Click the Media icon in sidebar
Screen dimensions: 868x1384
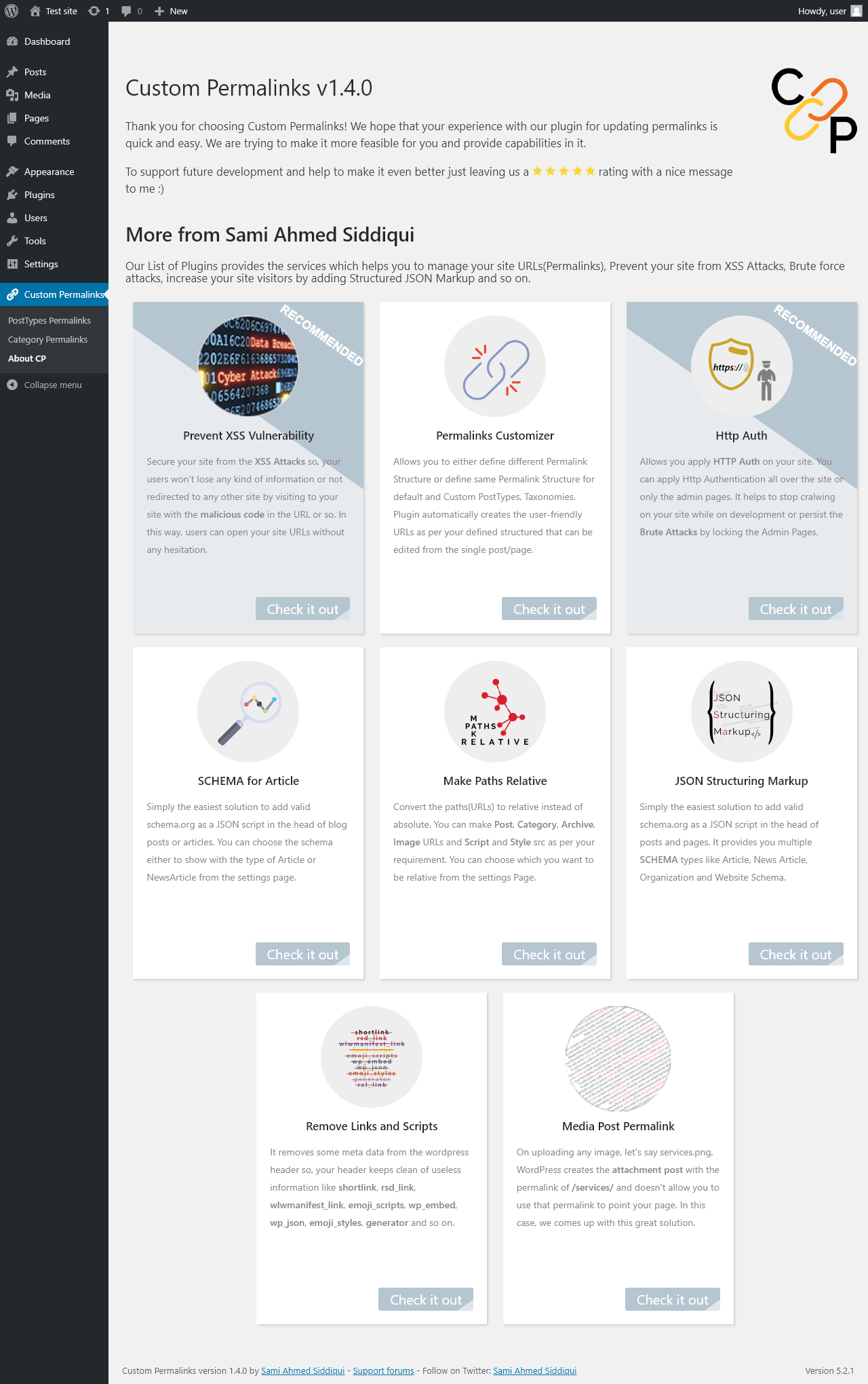point(12,95)
